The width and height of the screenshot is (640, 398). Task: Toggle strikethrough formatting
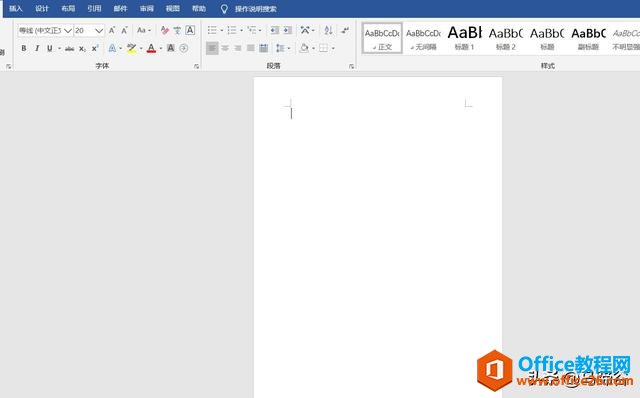(x=69, y=49)
